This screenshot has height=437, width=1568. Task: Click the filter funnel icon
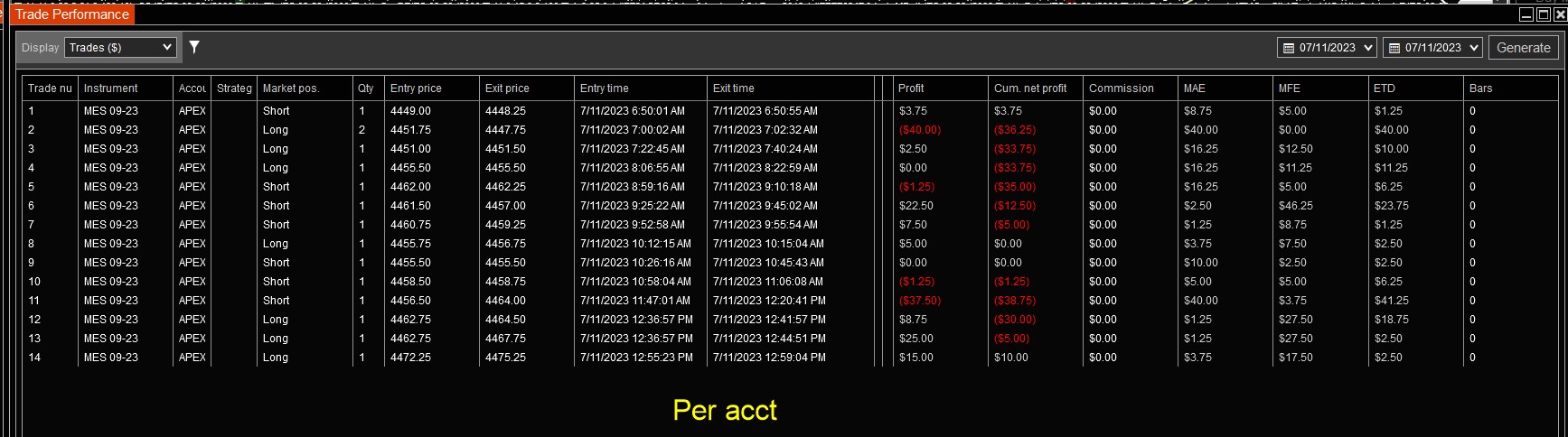193,47
